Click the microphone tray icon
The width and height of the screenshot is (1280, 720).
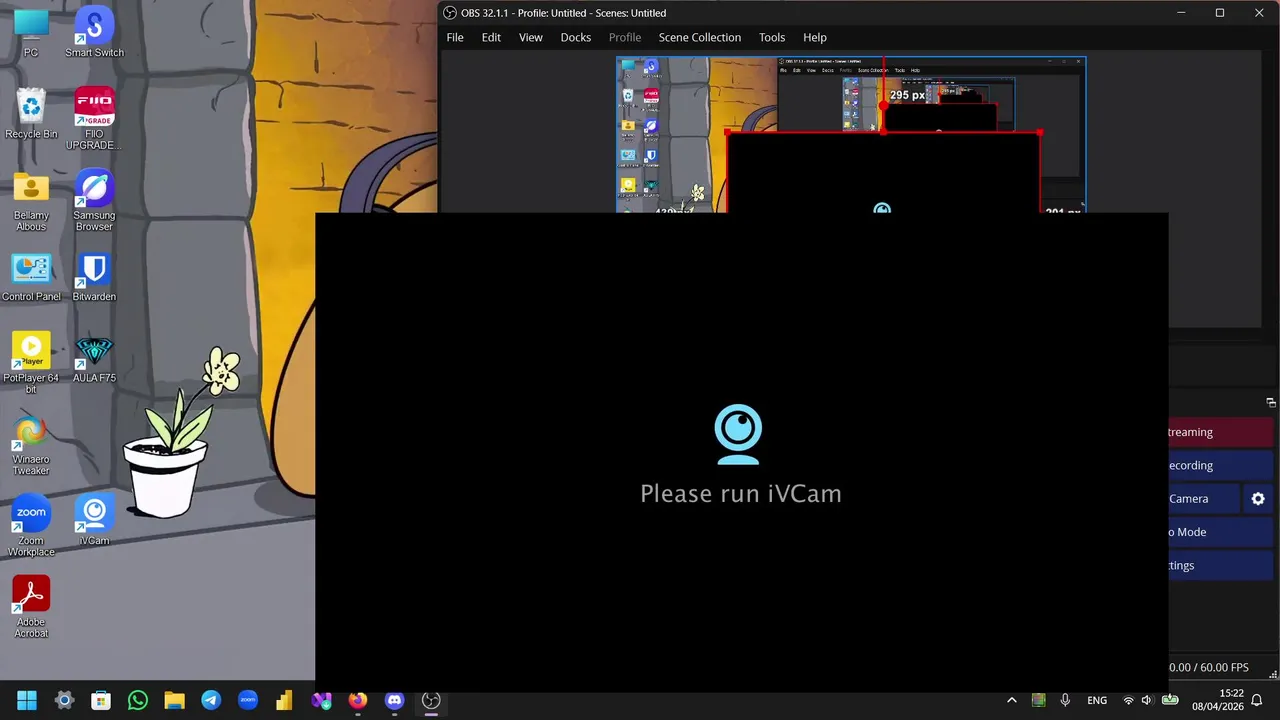[1065, 700]
